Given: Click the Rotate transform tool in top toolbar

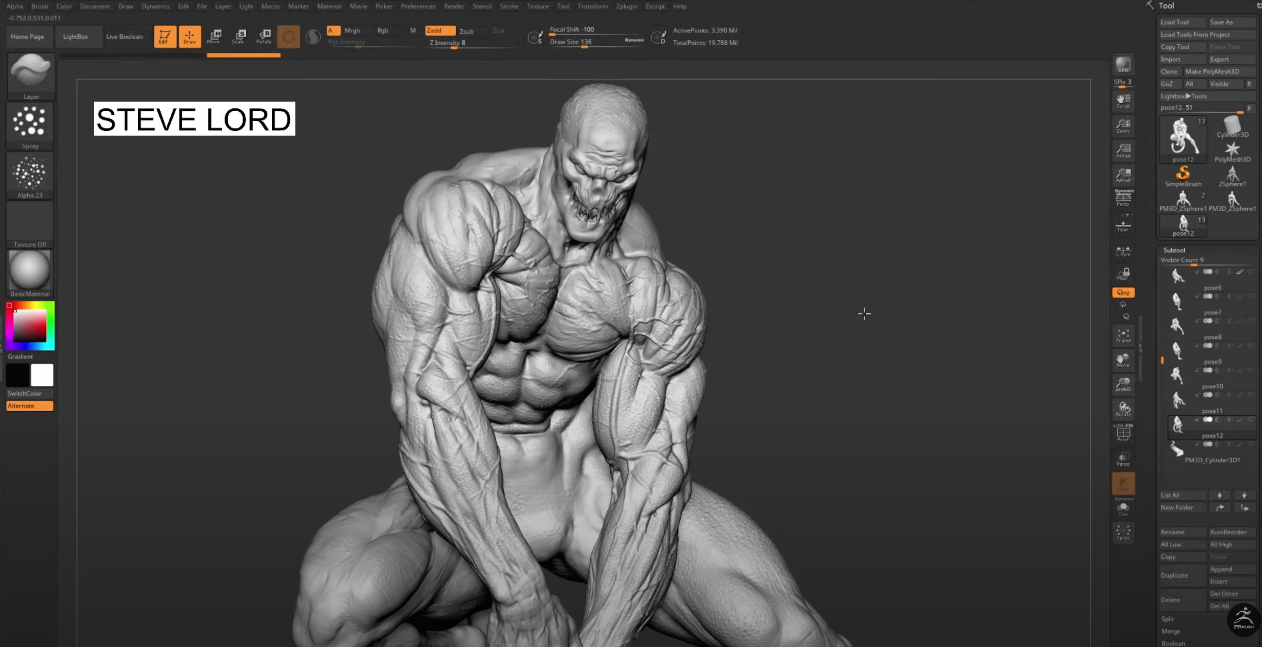Looking at the screenshot, I should 264,37.
